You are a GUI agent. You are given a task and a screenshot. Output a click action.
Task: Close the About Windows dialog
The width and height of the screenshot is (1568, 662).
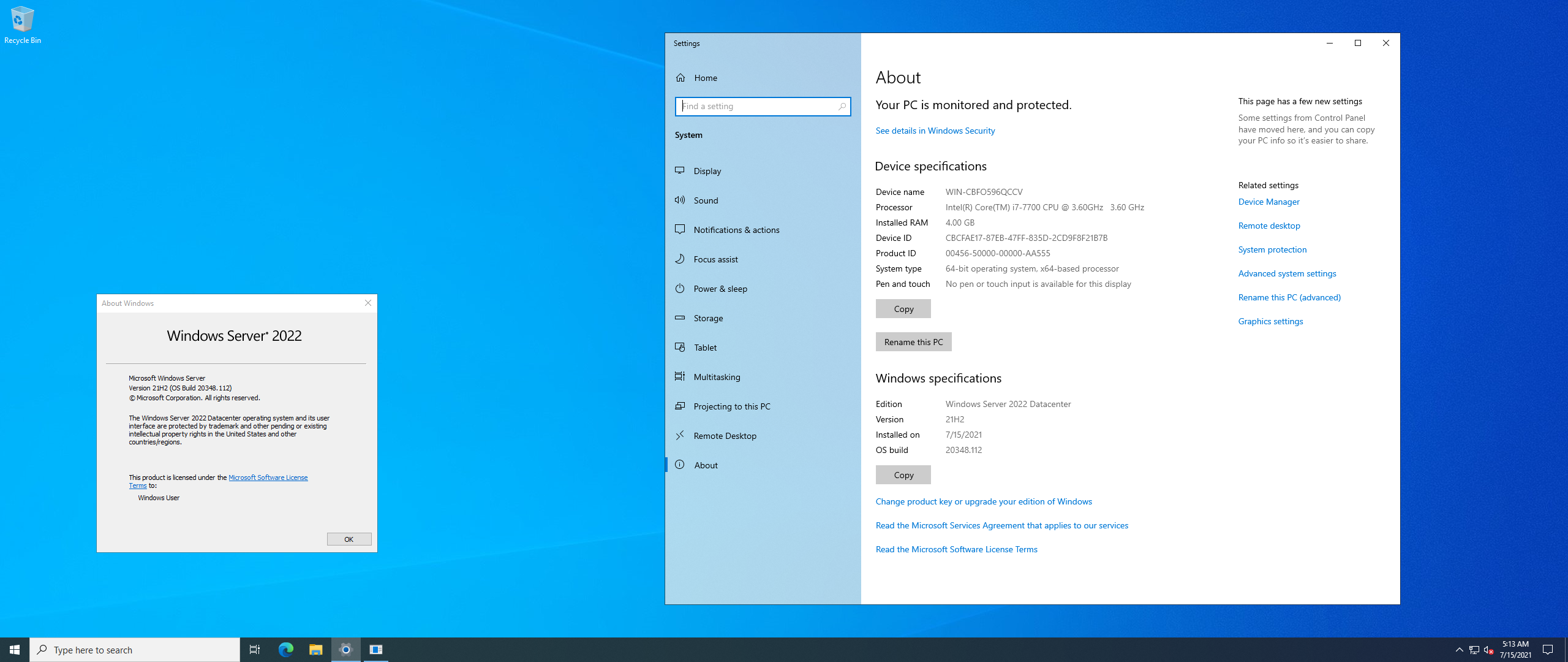pyautogui.click(x=368, y=303)
